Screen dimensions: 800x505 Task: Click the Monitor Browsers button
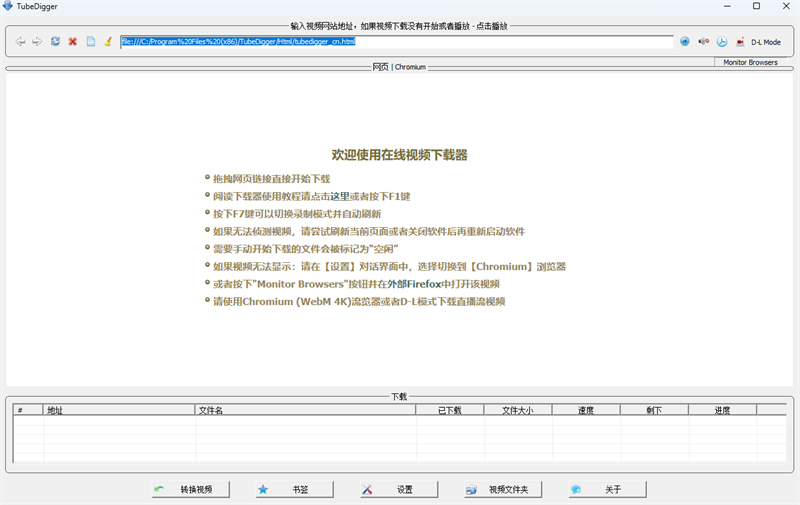(x=750, y=62)
